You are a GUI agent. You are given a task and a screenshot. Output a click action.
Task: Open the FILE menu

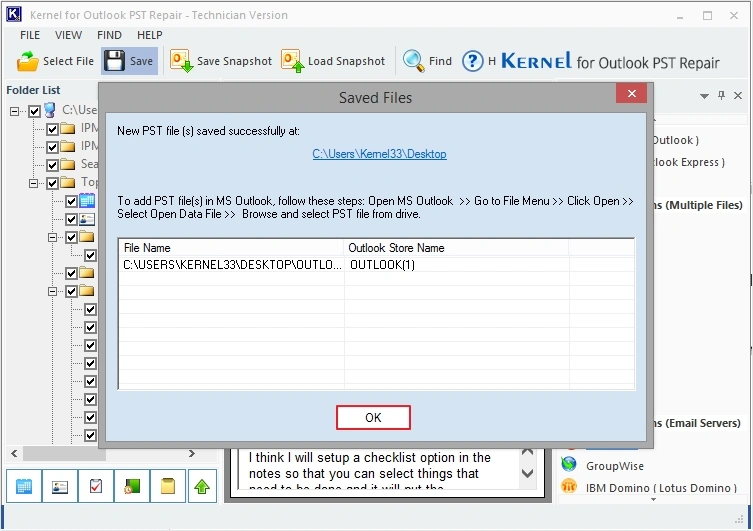tap(30, 35)
